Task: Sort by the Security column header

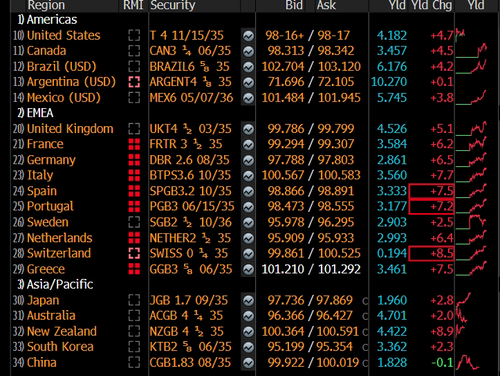Action: (173, 5)
